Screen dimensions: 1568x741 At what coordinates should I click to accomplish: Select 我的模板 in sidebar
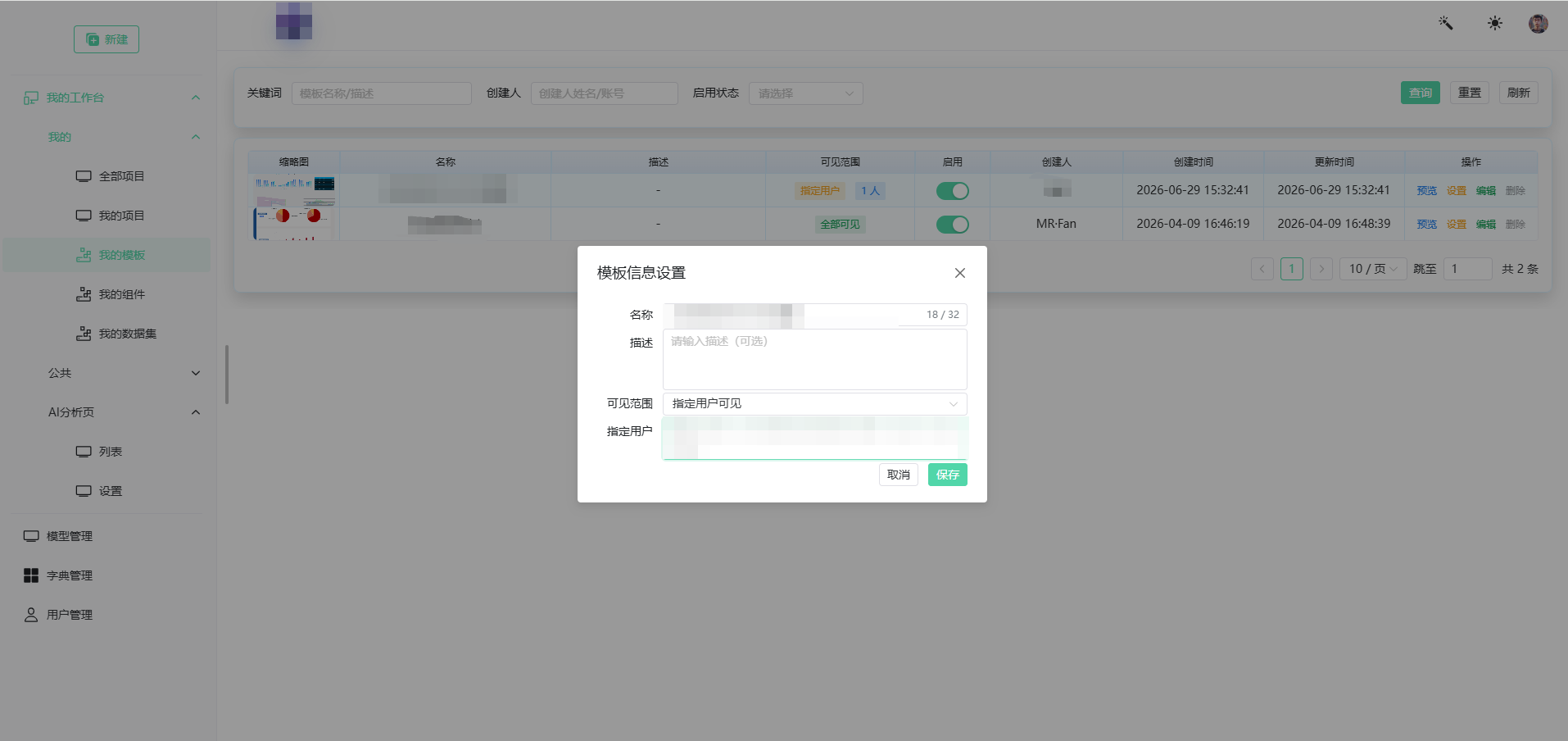107,255
